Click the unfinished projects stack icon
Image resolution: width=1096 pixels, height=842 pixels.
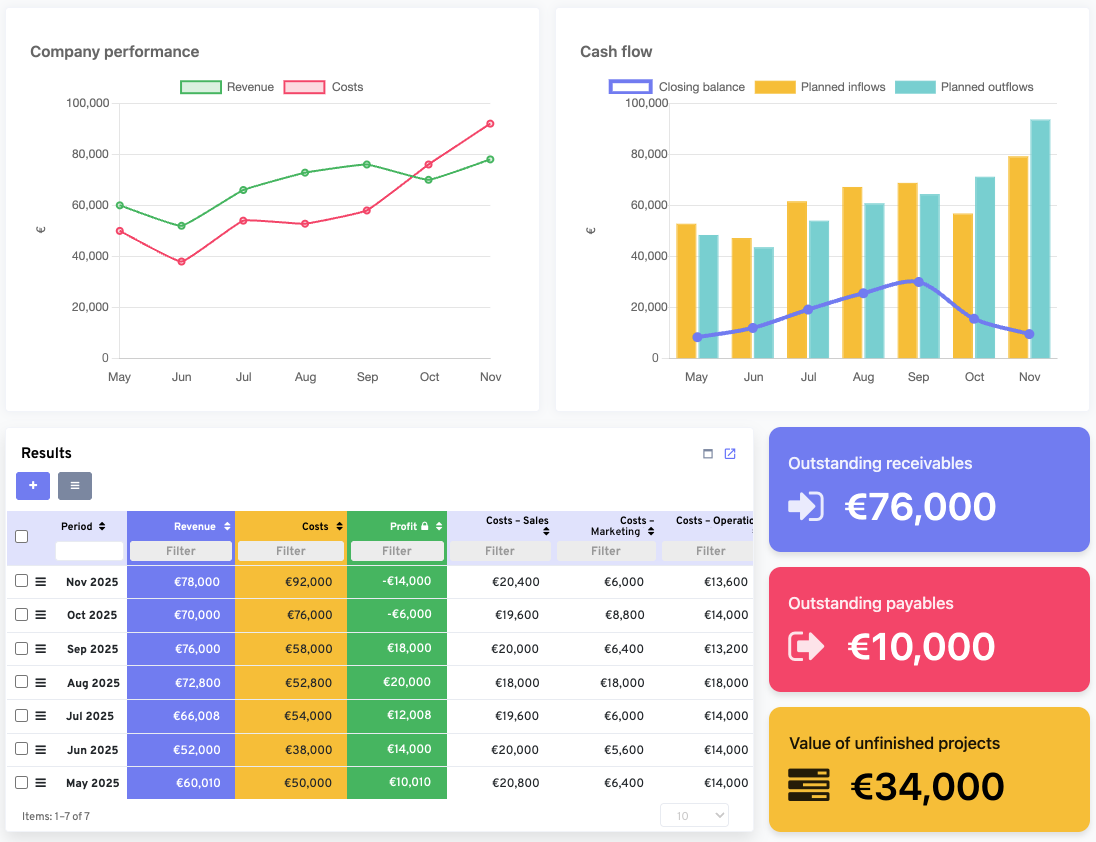809,785
